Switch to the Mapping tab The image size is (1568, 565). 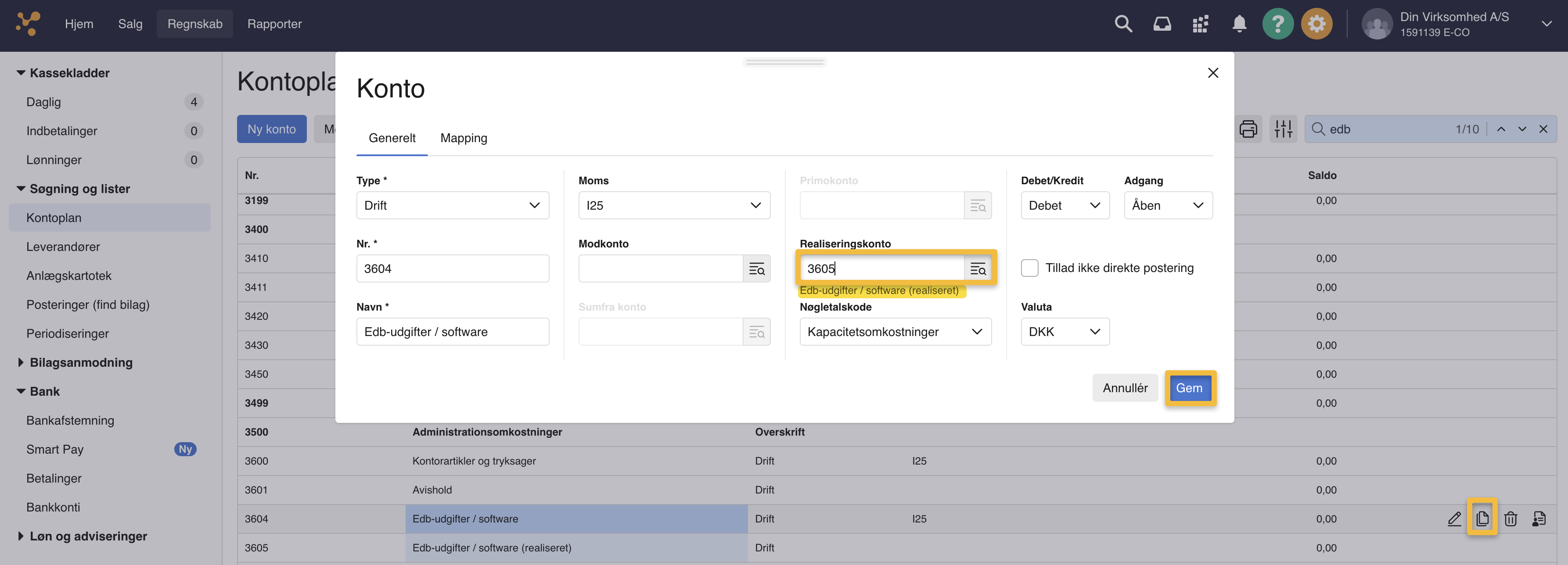point(463,138)
